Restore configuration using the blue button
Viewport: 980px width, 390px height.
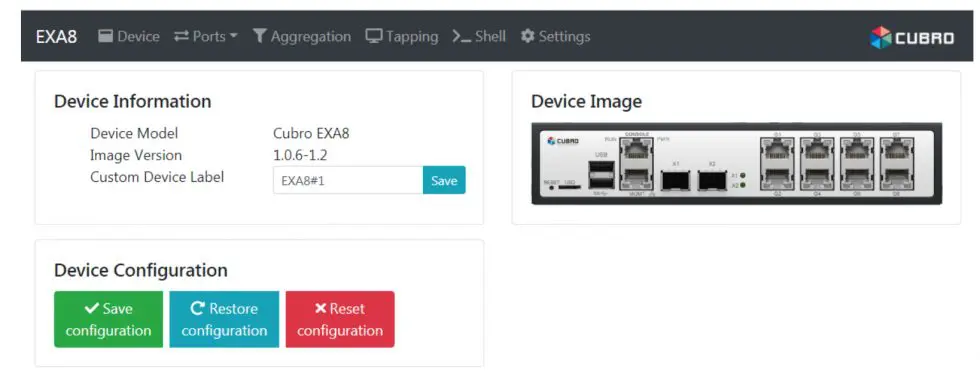(224, 319)
